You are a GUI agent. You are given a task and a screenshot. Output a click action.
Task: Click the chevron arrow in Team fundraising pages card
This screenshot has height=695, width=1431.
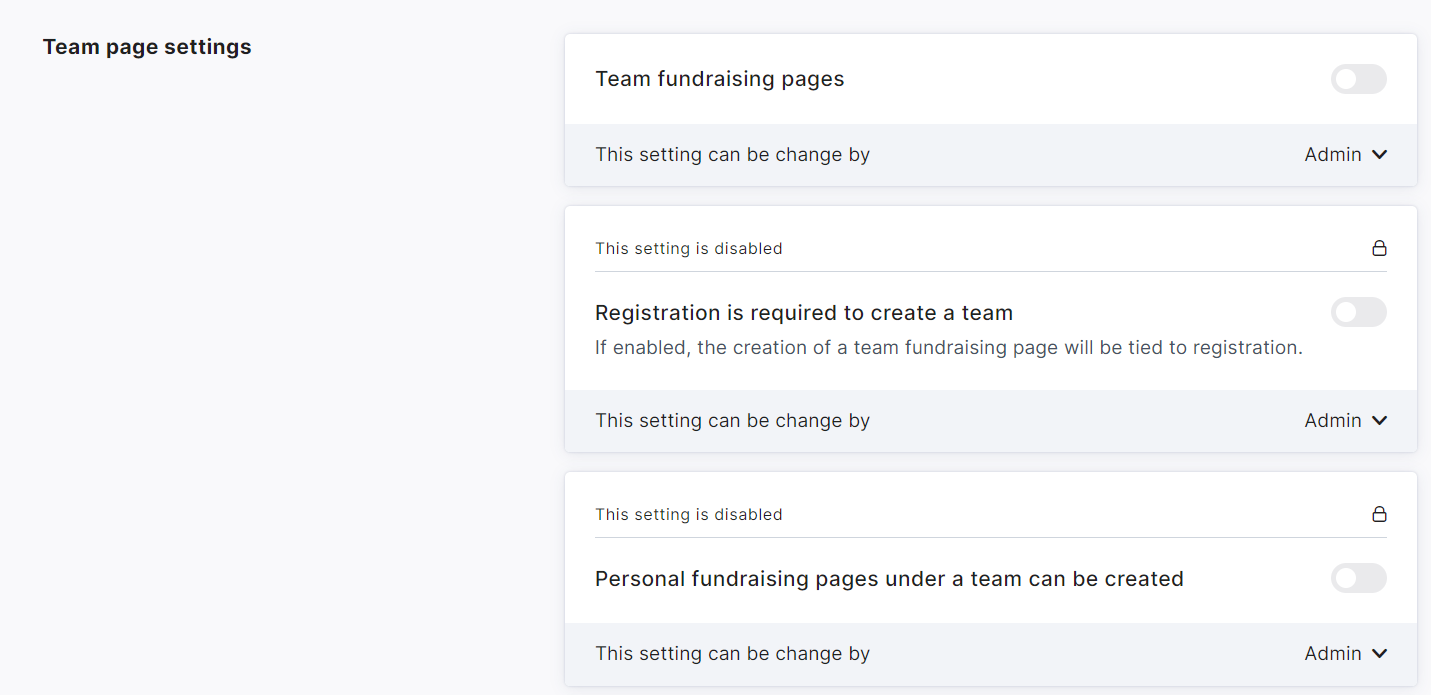[x=1380, y=155]
